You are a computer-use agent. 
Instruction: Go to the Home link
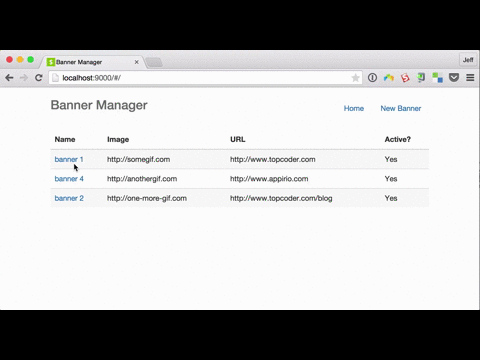[354, 108]
